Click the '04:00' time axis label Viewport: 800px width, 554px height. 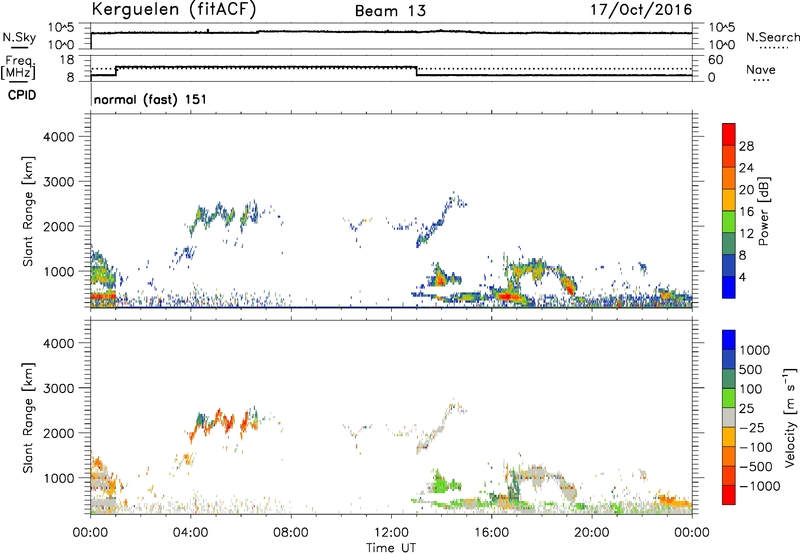click(190, 533)
